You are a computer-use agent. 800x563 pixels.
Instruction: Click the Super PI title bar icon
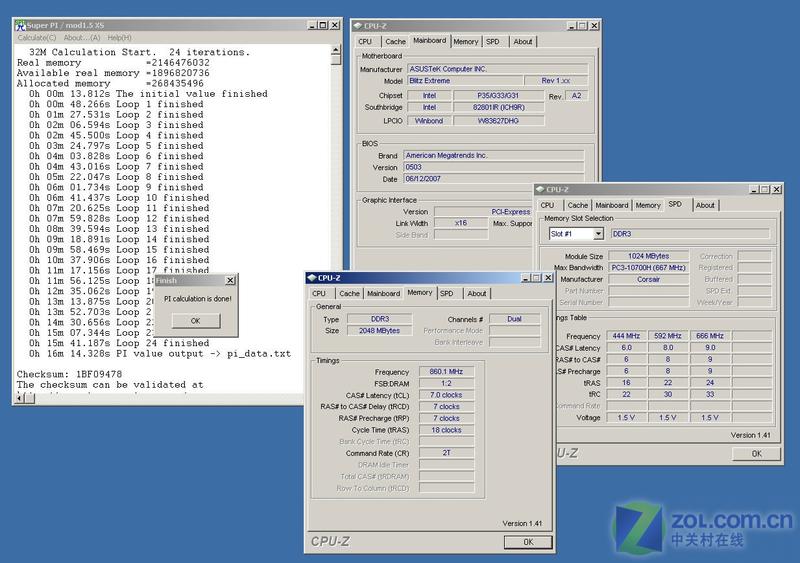click(x=20, y=25)
